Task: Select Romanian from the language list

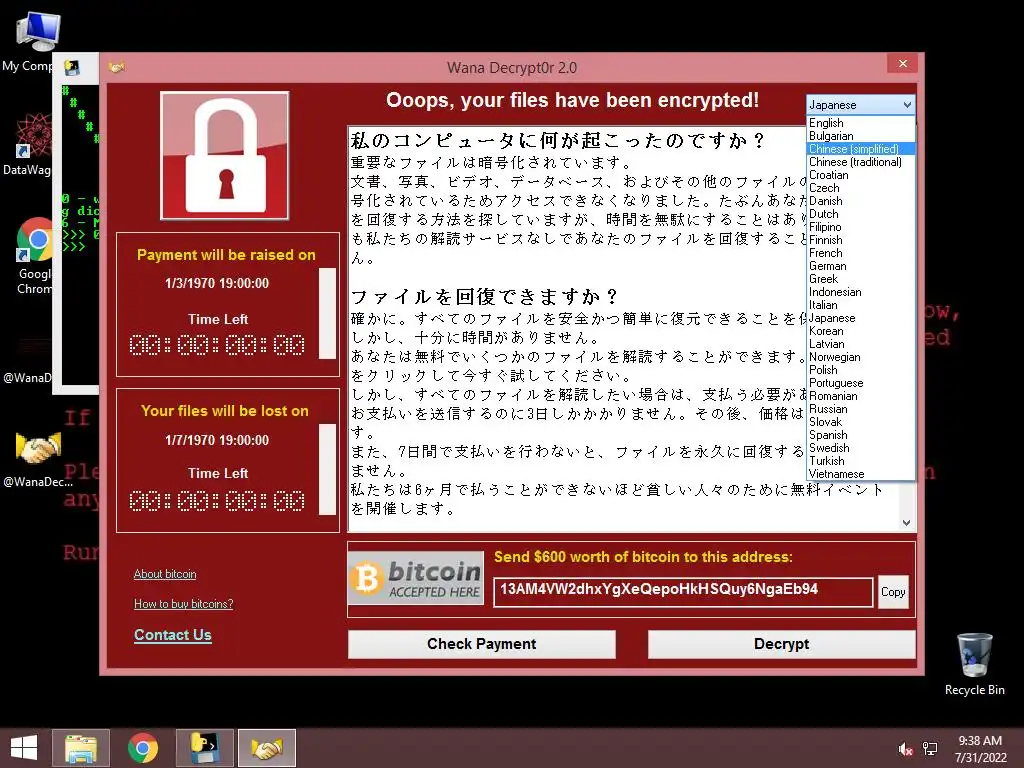Action: tap(861, 396)
